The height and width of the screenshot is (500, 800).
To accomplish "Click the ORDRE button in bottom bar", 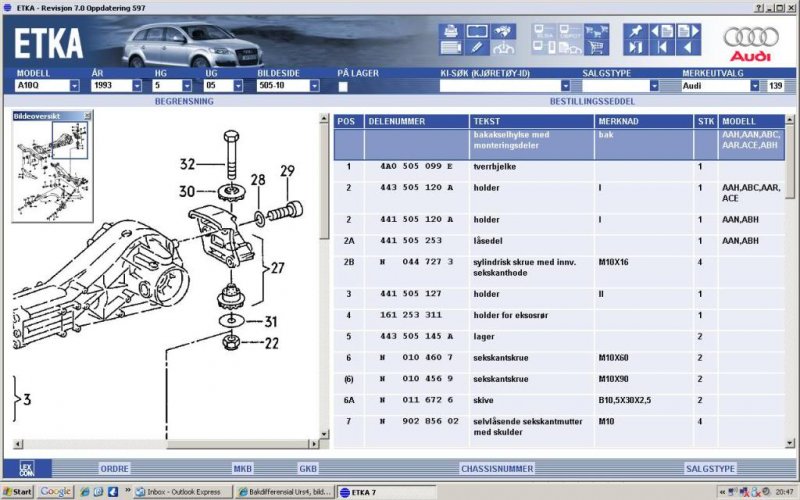I will pyautogui.click(x=114, y=468).
